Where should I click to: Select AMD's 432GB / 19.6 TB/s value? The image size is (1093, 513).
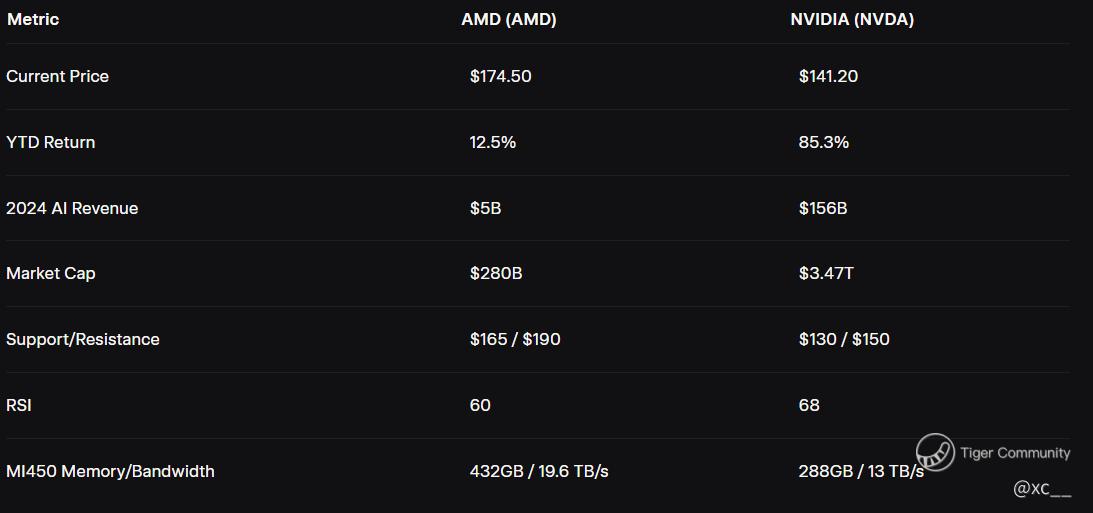point(539,471)
